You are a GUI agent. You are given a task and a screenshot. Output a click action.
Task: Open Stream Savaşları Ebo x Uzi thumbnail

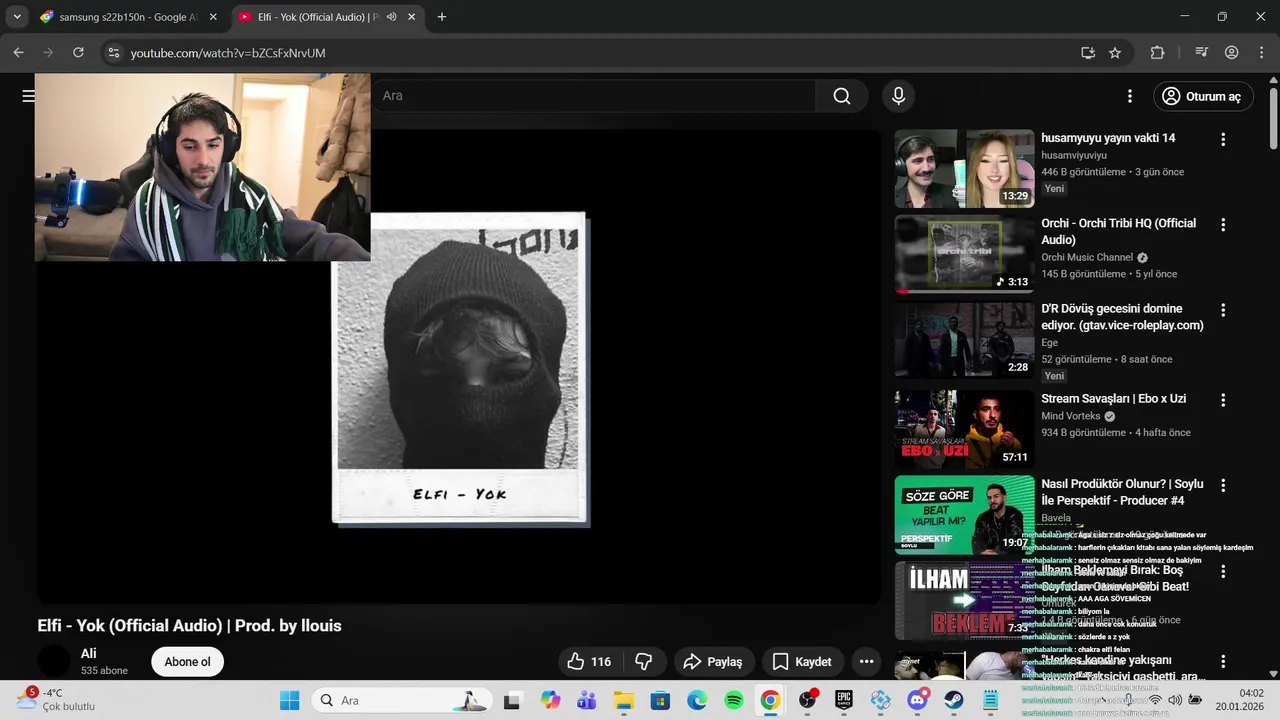964,430
